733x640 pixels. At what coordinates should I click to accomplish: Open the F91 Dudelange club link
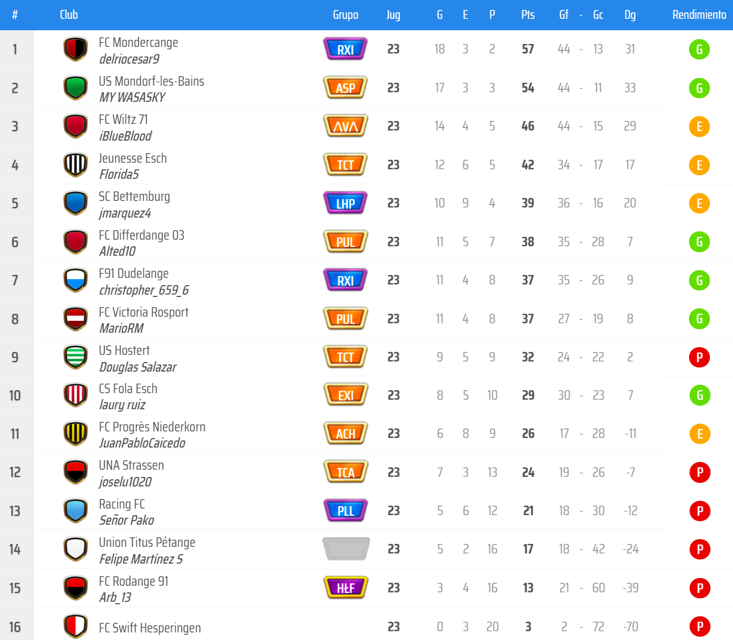tap(133, 273)
